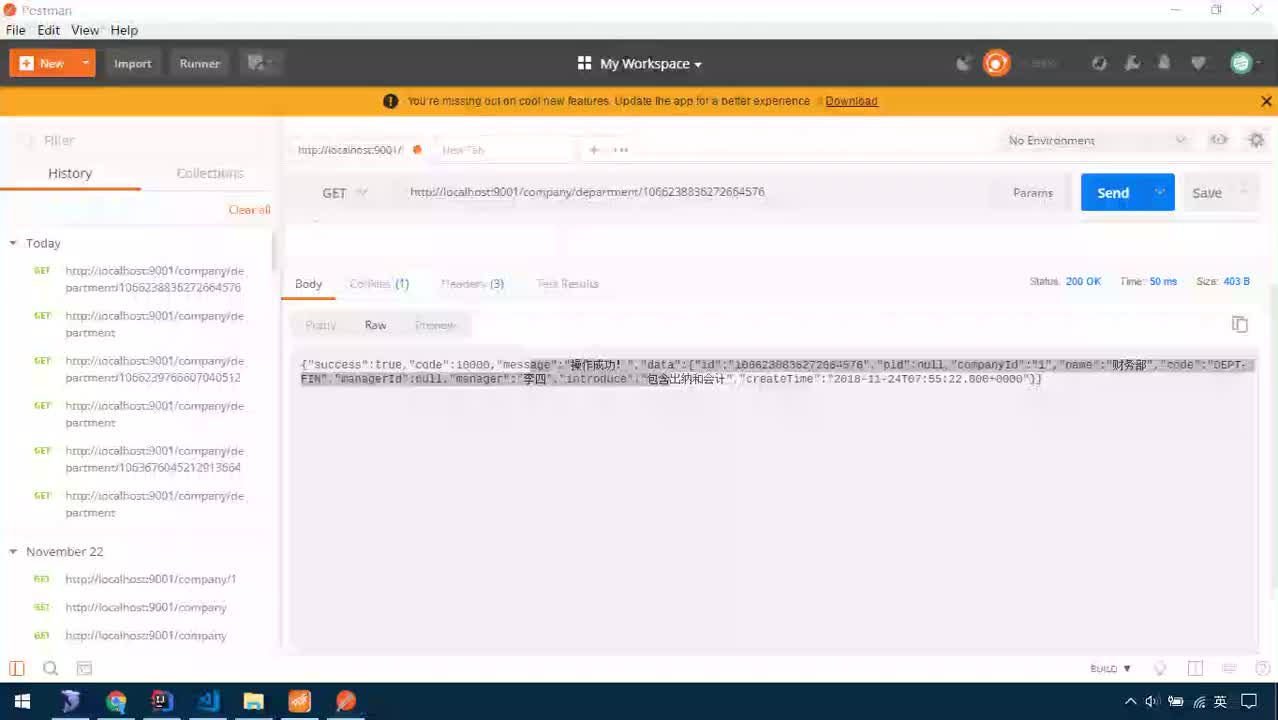The image size is (1278, 720).
Task: Open the My Workspace dropdown
Action: [640, 63]
